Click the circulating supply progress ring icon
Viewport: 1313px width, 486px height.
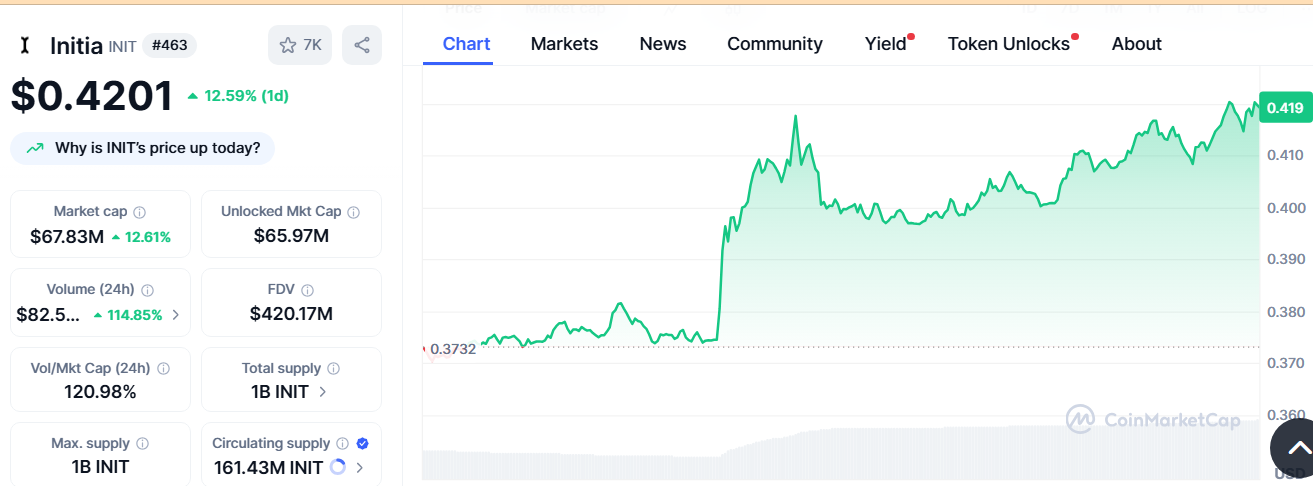coord(337,467)
